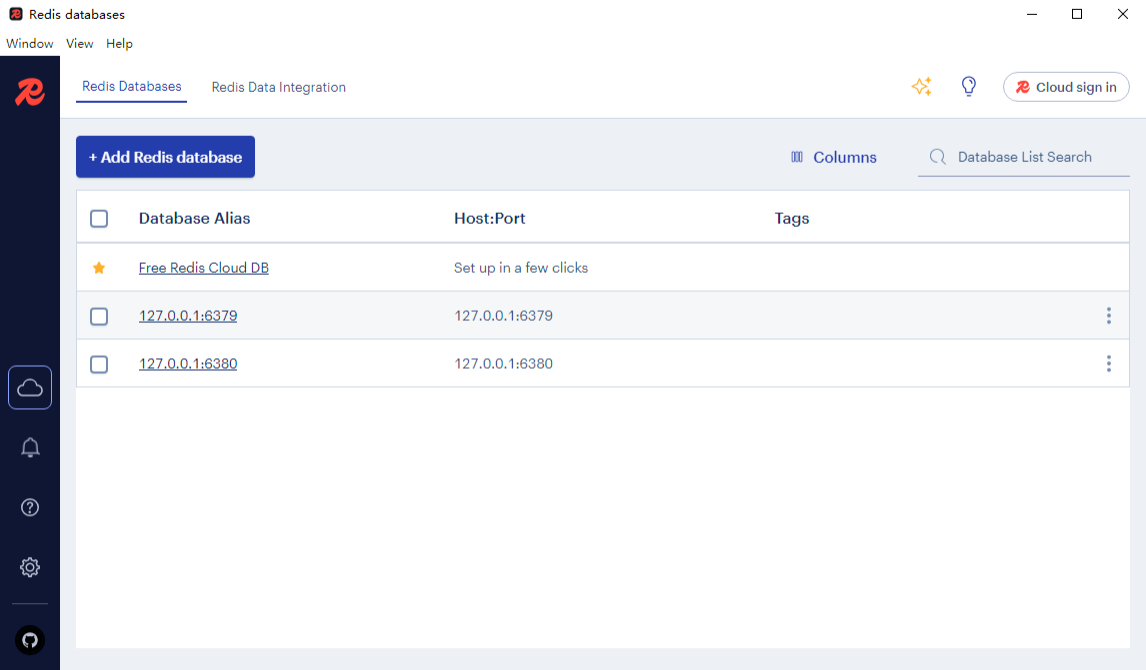Open the help question mark menu

30,508
